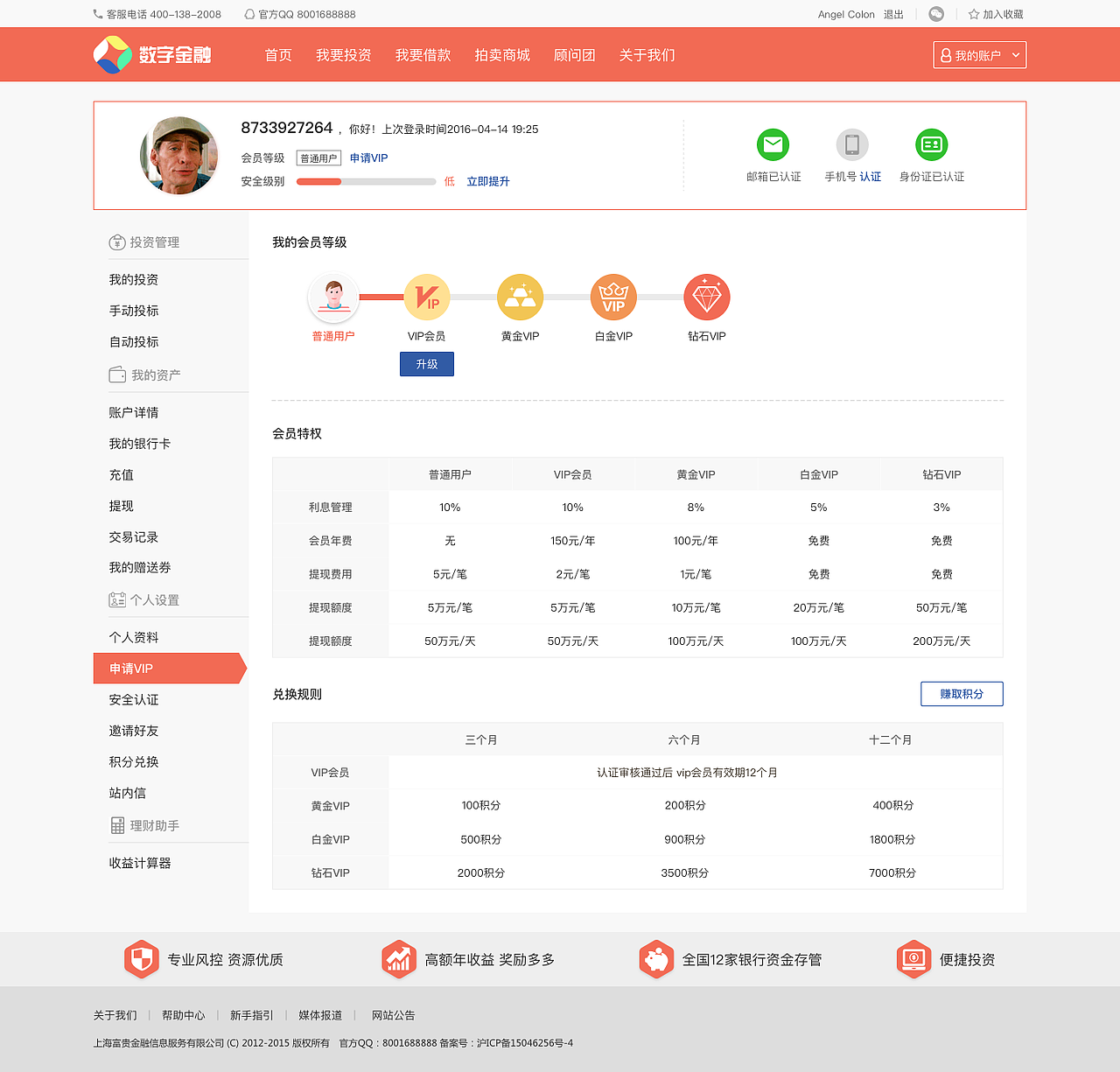Click the 立即提升 security link
Image resolution: width=1120 pixels, height=1072 pixels.
pos(488,181)
